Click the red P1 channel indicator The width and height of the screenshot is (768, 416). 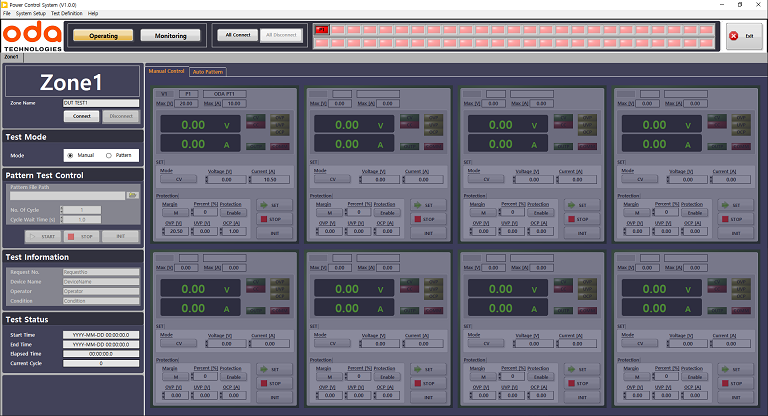pos(322,29)
